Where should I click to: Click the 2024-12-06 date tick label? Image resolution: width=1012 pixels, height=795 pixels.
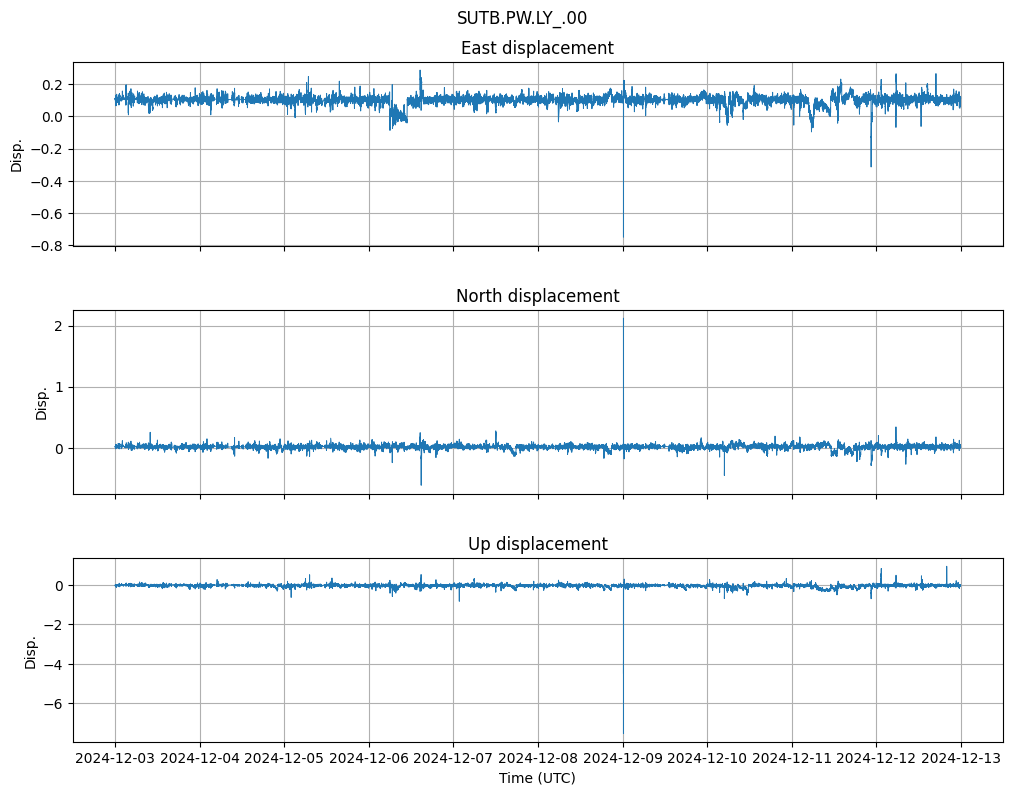369,759
